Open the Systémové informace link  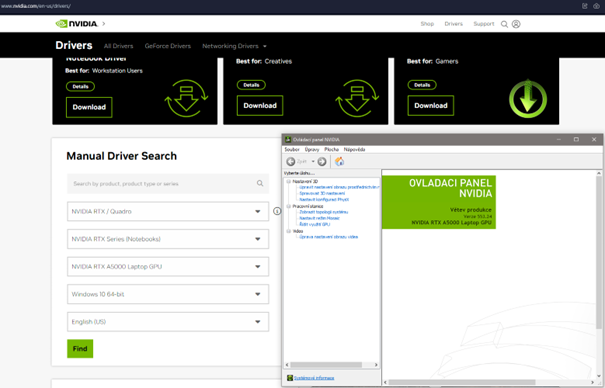click(x=314, y=378)
